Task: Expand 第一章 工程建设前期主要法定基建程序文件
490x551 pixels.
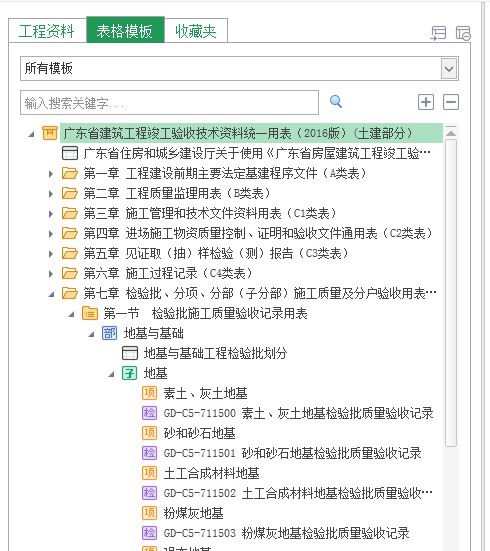Action: pyautogui.click(x=51, y=174)
